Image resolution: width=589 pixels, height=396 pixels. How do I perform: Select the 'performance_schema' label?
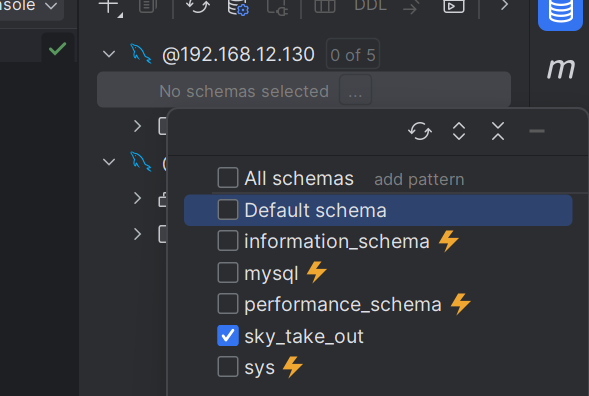pos(343,304)
